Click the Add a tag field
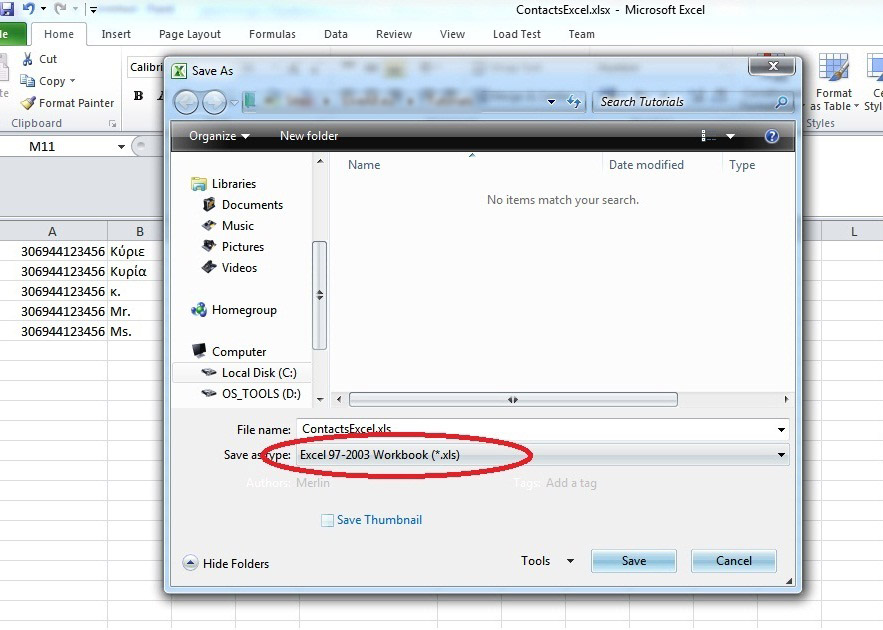Screen dimensions: 883x630 (571, 483)
